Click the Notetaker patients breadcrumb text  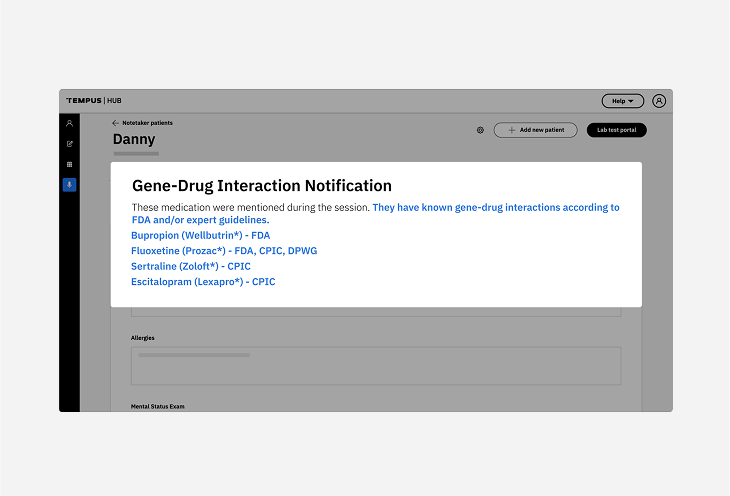click(x=147, y=123)
